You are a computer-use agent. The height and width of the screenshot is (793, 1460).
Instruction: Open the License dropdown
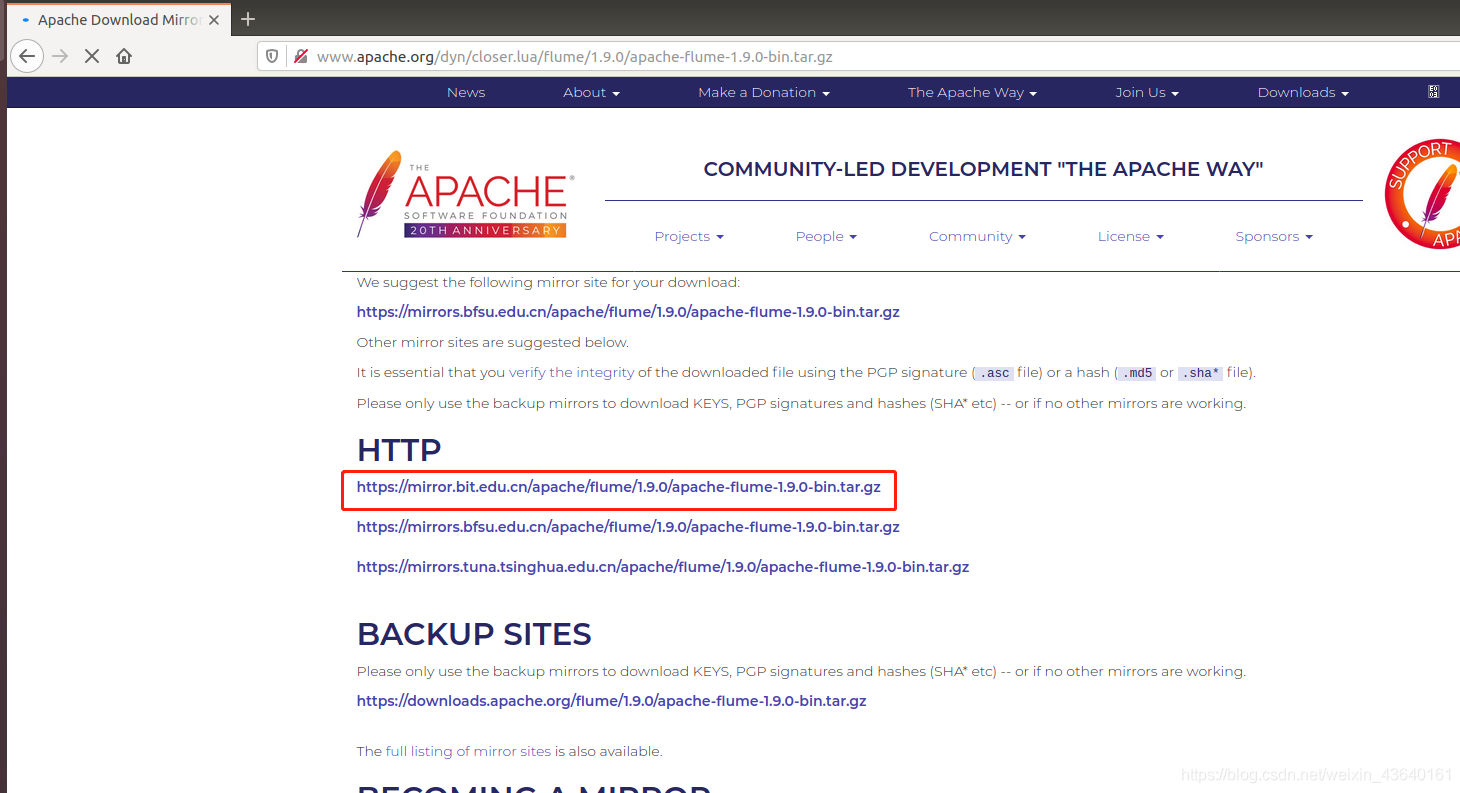click(x=1130, y=236)
